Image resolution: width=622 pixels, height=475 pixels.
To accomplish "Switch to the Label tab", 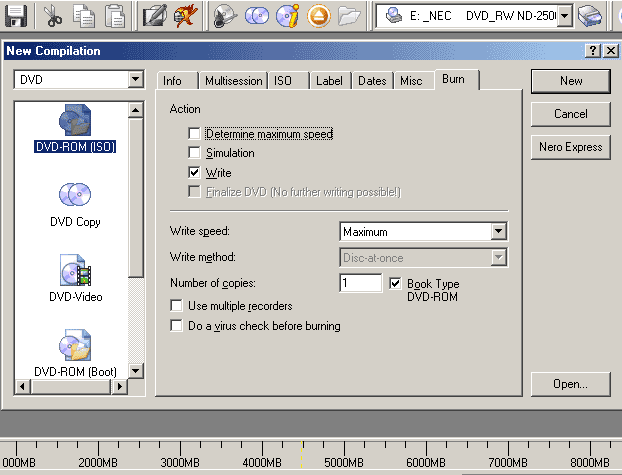I will pyautogui.click(x=331, y=81).
